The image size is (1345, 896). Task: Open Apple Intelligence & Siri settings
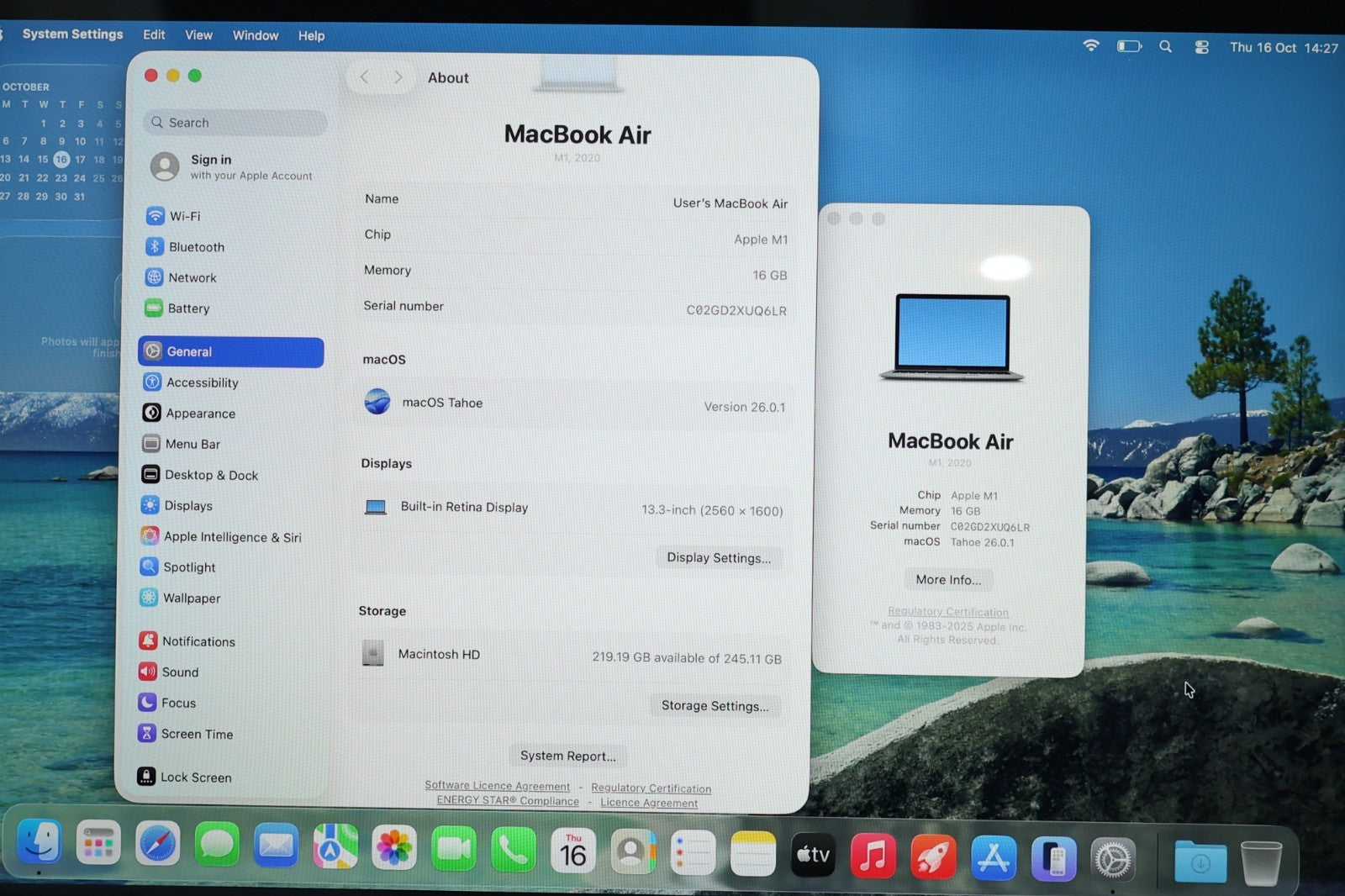click(231, 537)
